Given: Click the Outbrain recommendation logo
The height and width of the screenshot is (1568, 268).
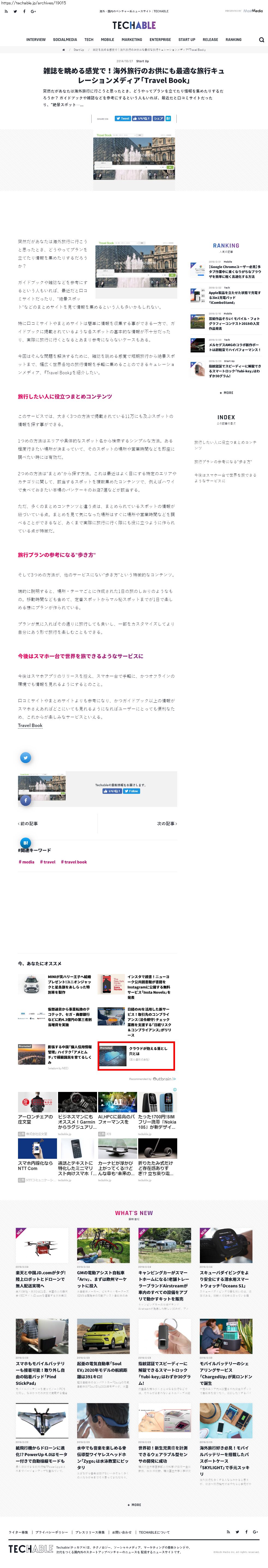Looking at the screenshot, I should (x=164, y=1079).
